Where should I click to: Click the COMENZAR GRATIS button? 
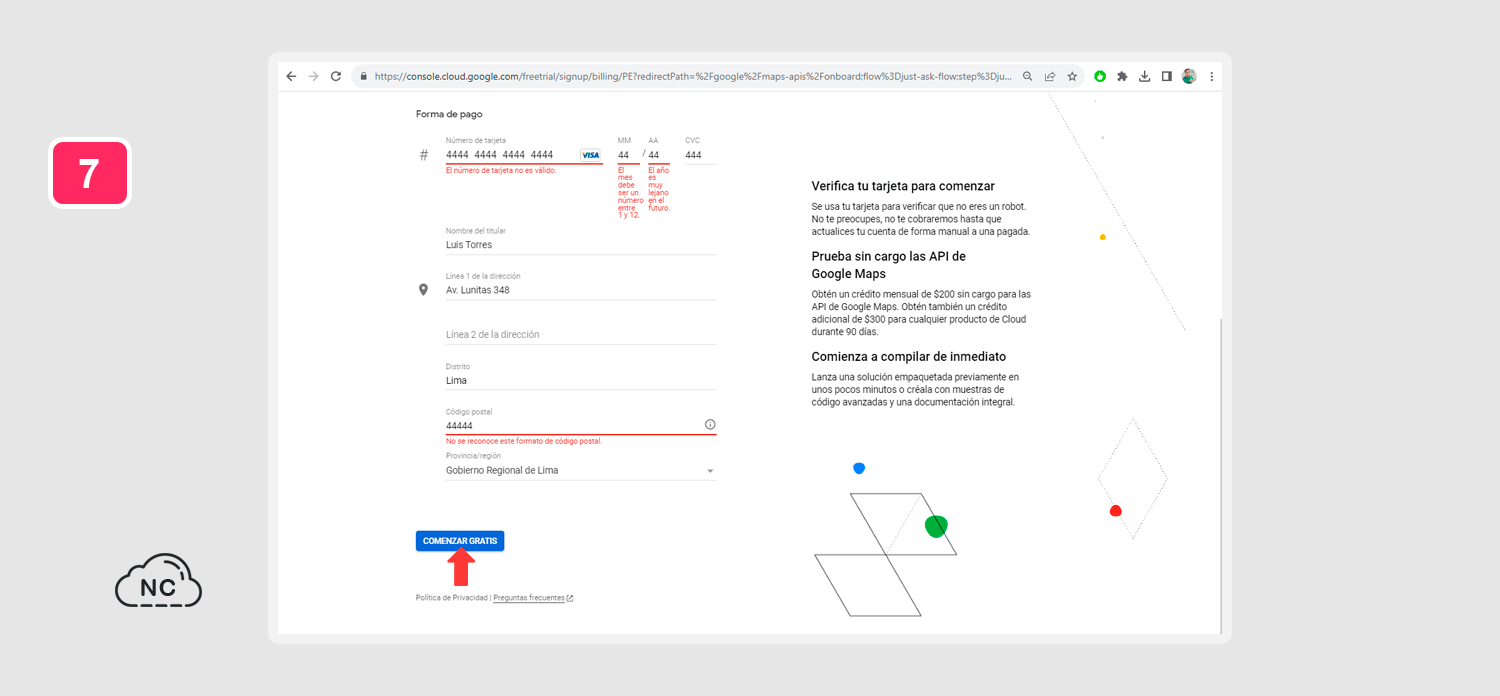coord(460,541)
